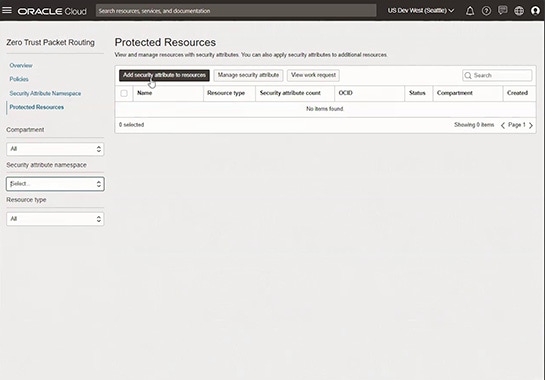545x380 pixels.
Task: Open the hamburger navigation menu
Action: [7, 10]
